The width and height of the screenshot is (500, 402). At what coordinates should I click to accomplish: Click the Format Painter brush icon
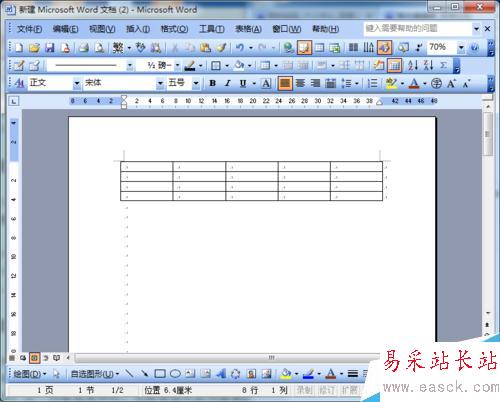[221, 48]
